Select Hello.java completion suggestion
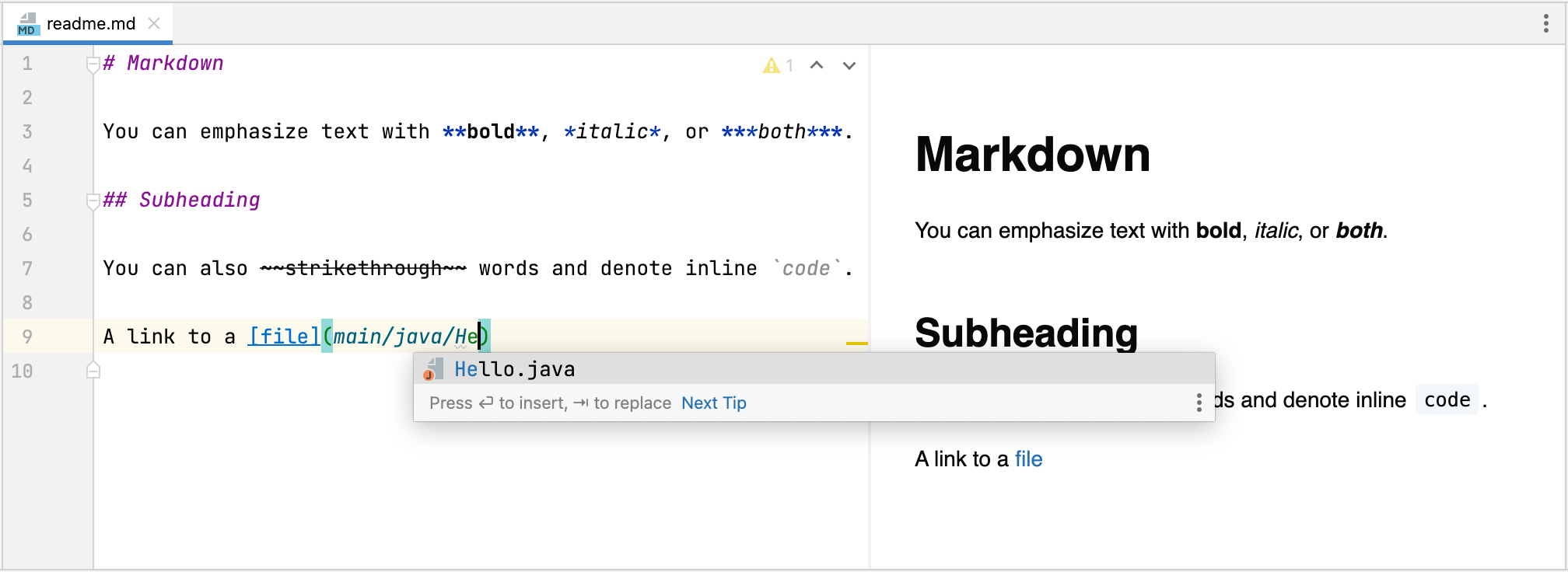 [814, 369]
